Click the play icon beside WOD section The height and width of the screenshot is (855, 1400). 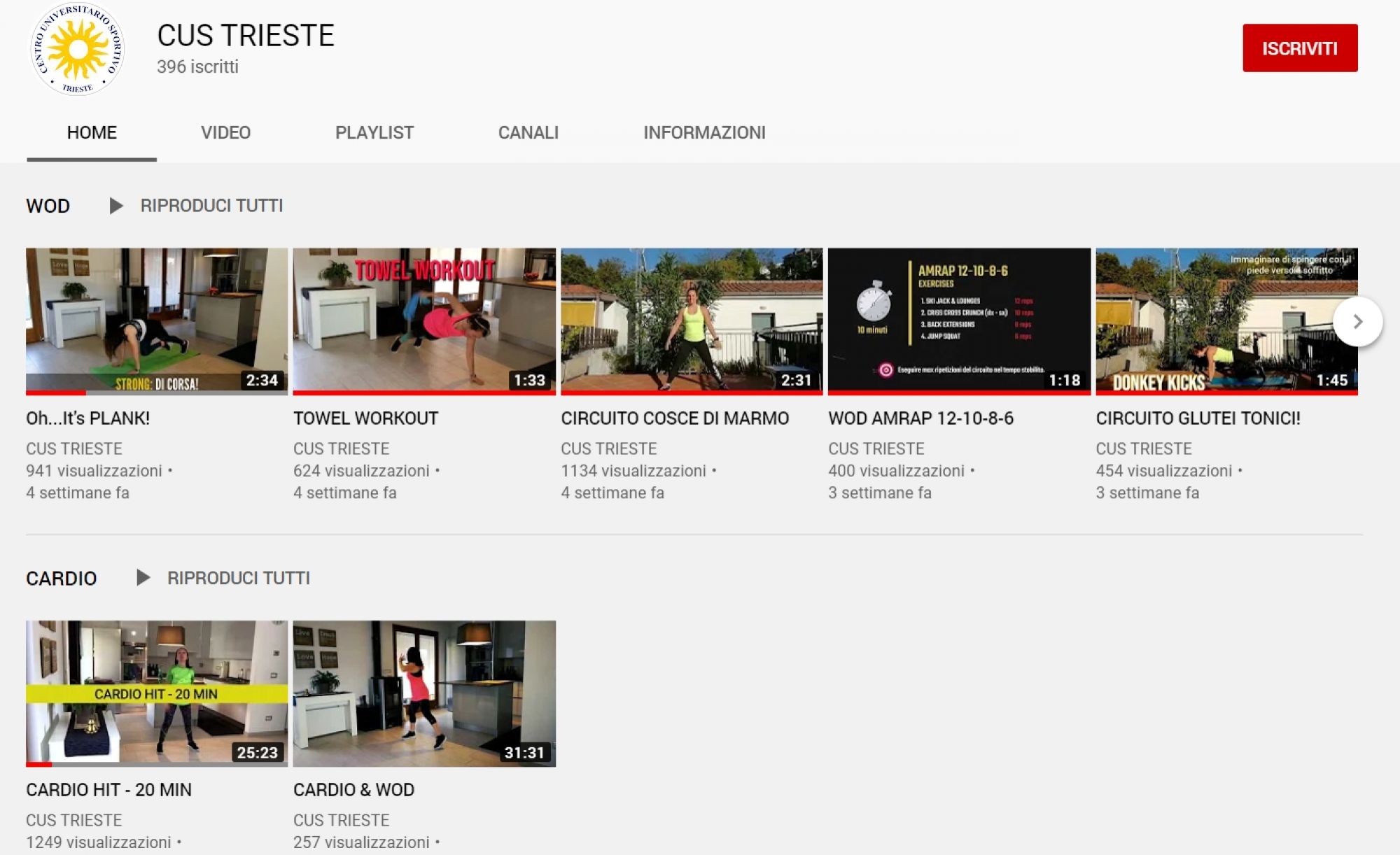pos(116,206)
